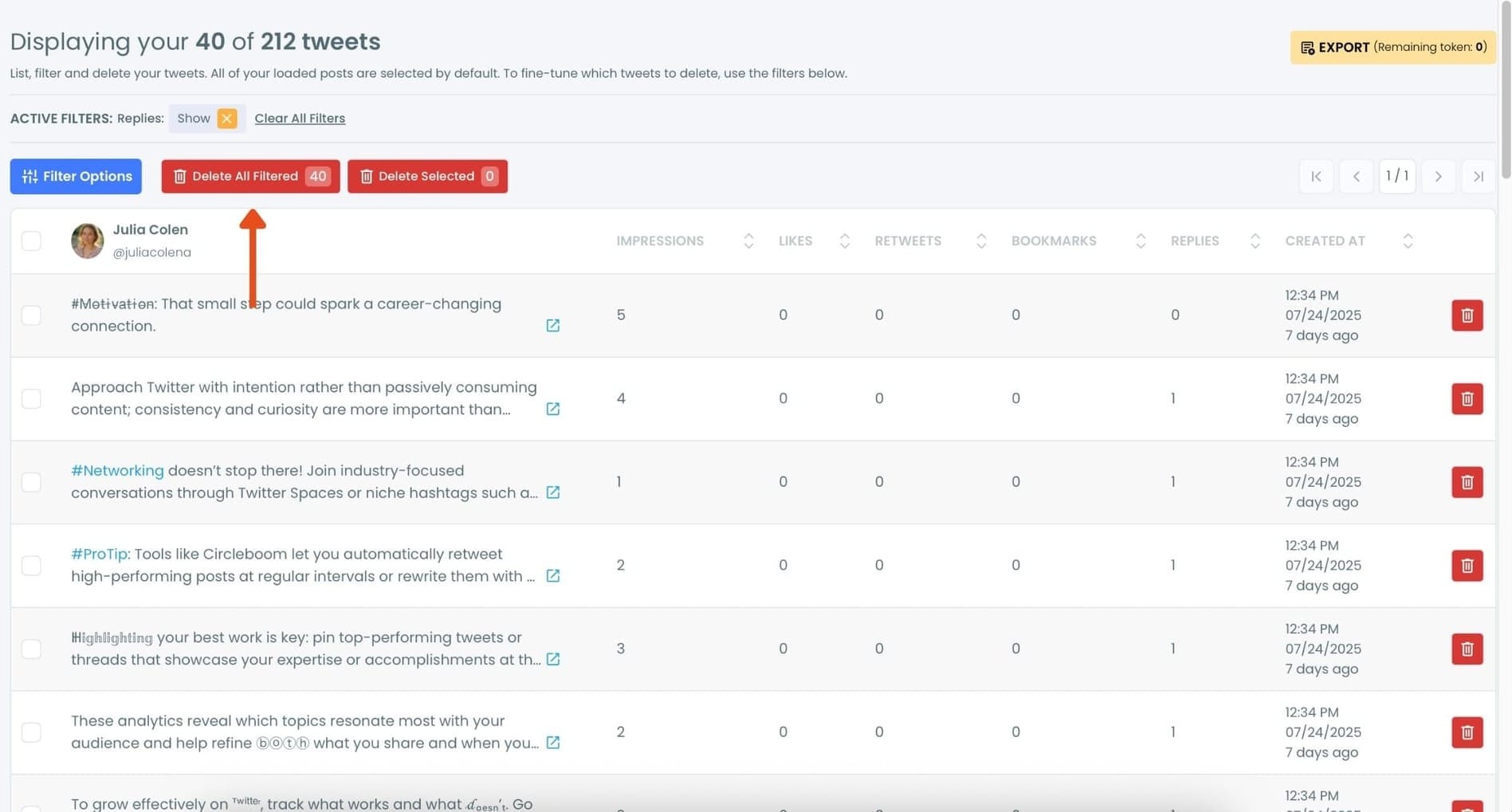This screenshot has height=812, width=1512.
Task: Select the 'Highlighting your best work' tweet checkbox
Action: 31,649
